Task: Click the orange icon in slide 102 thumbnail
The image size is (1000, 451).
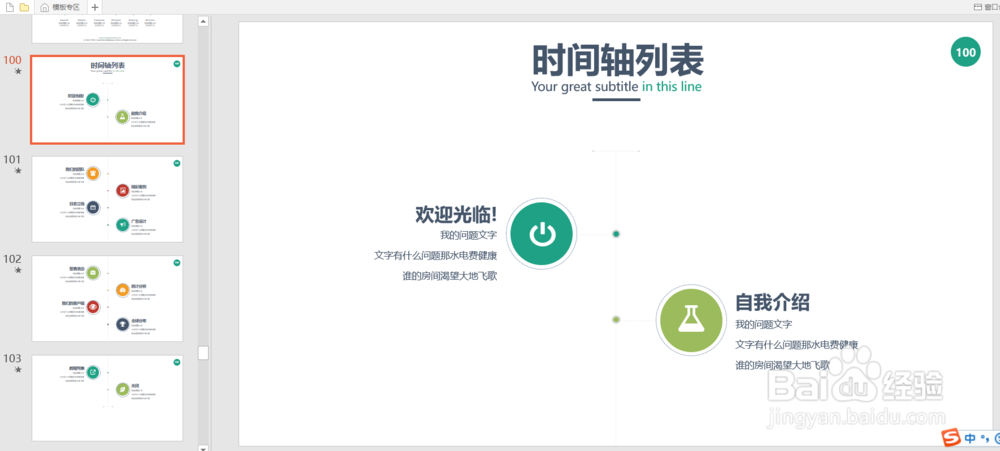Action: click(122, 289)
